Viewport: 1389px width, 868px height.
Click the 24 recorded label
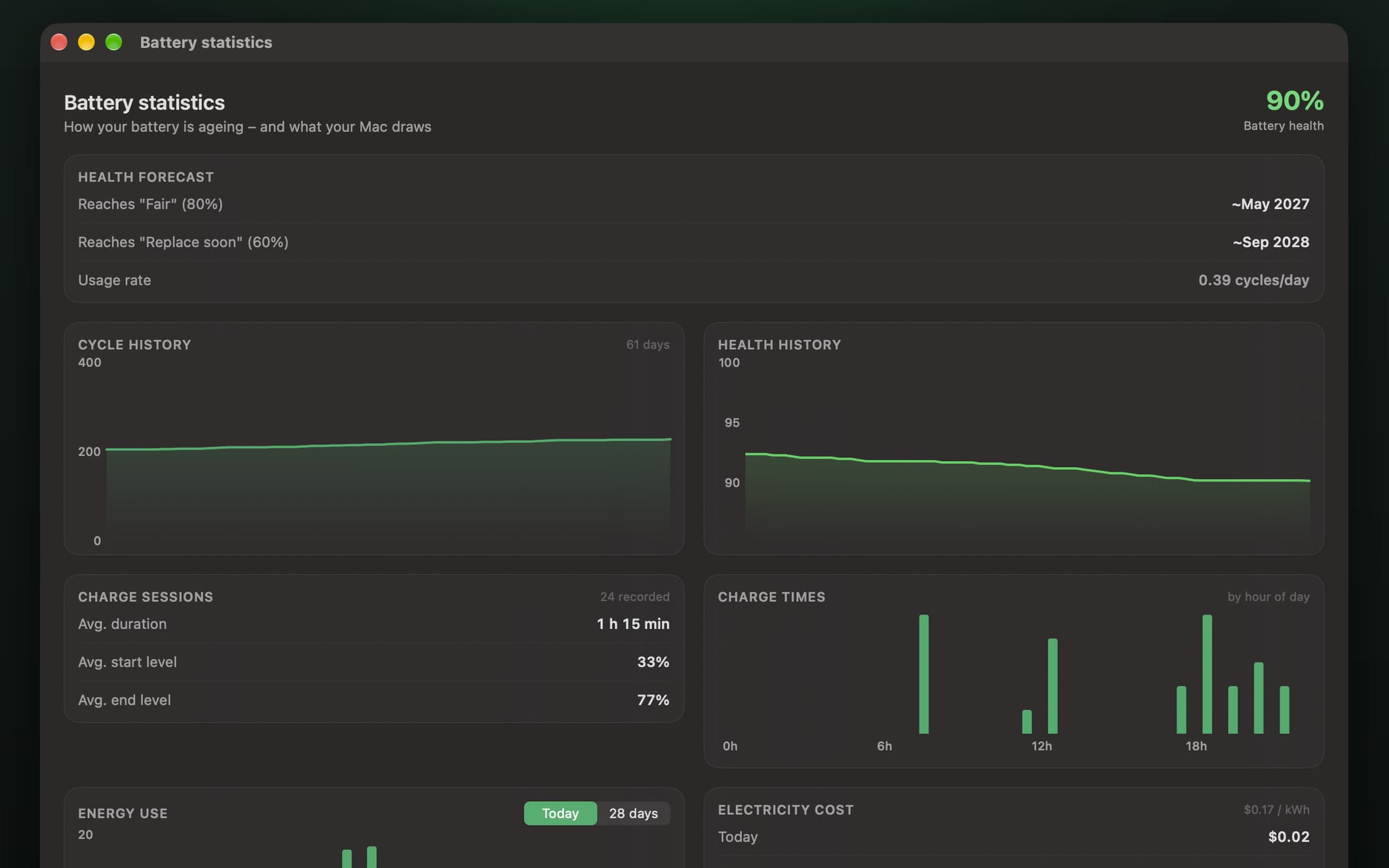(634, 597)
